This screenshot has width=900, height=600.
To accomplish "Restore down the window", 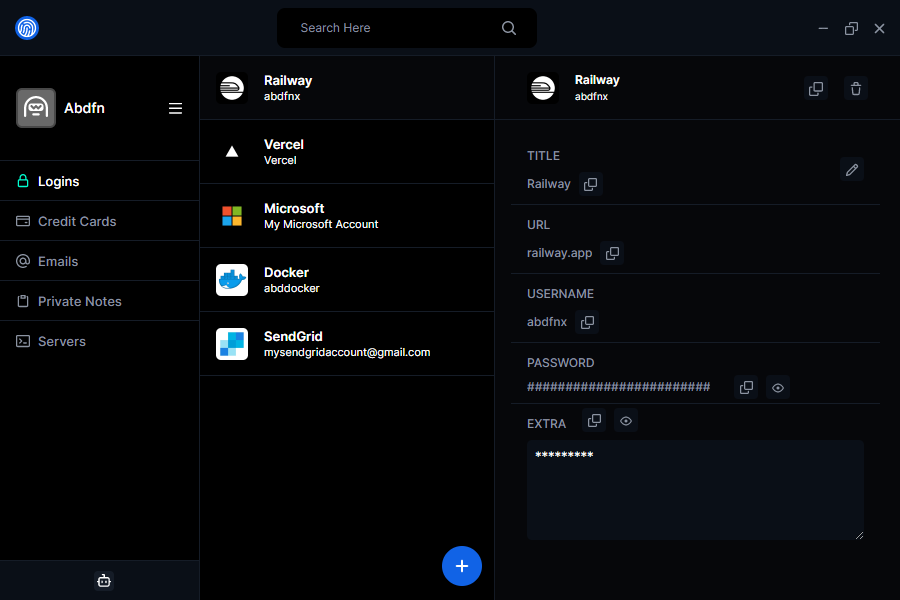I will click(851, 28).
